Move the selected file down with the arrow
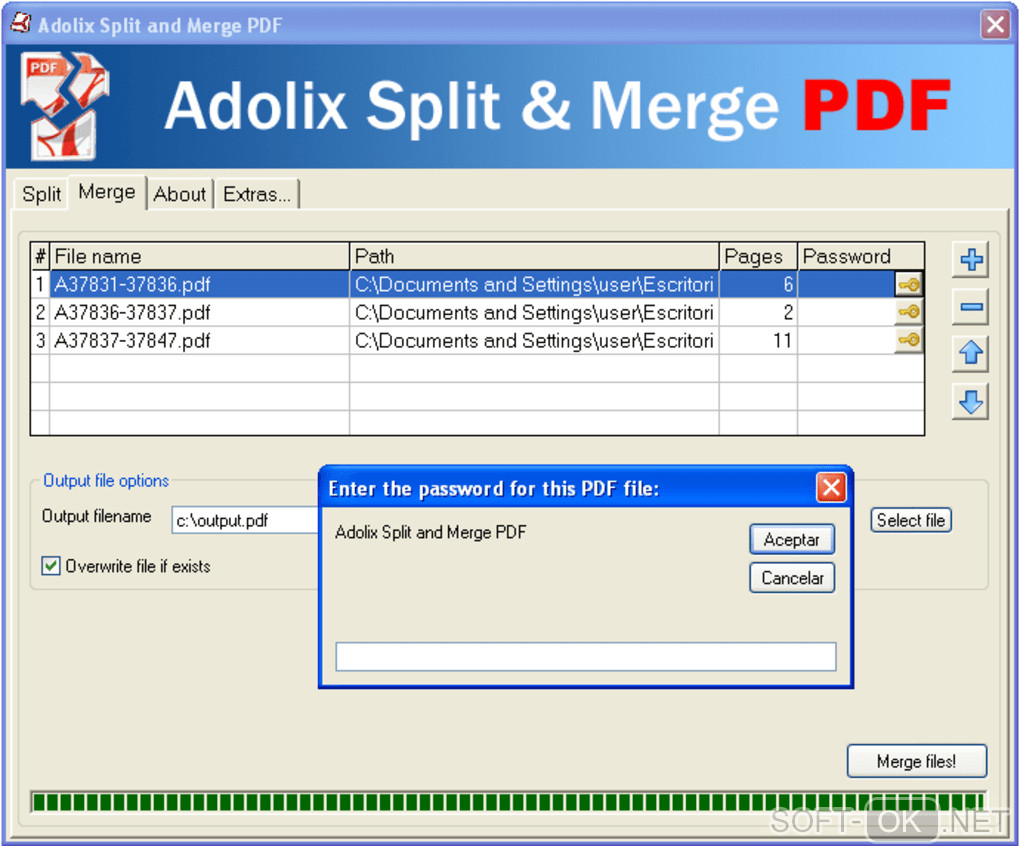Viewport: 1020px width, 846px height. pyautogui.click(x=971, y=401)
